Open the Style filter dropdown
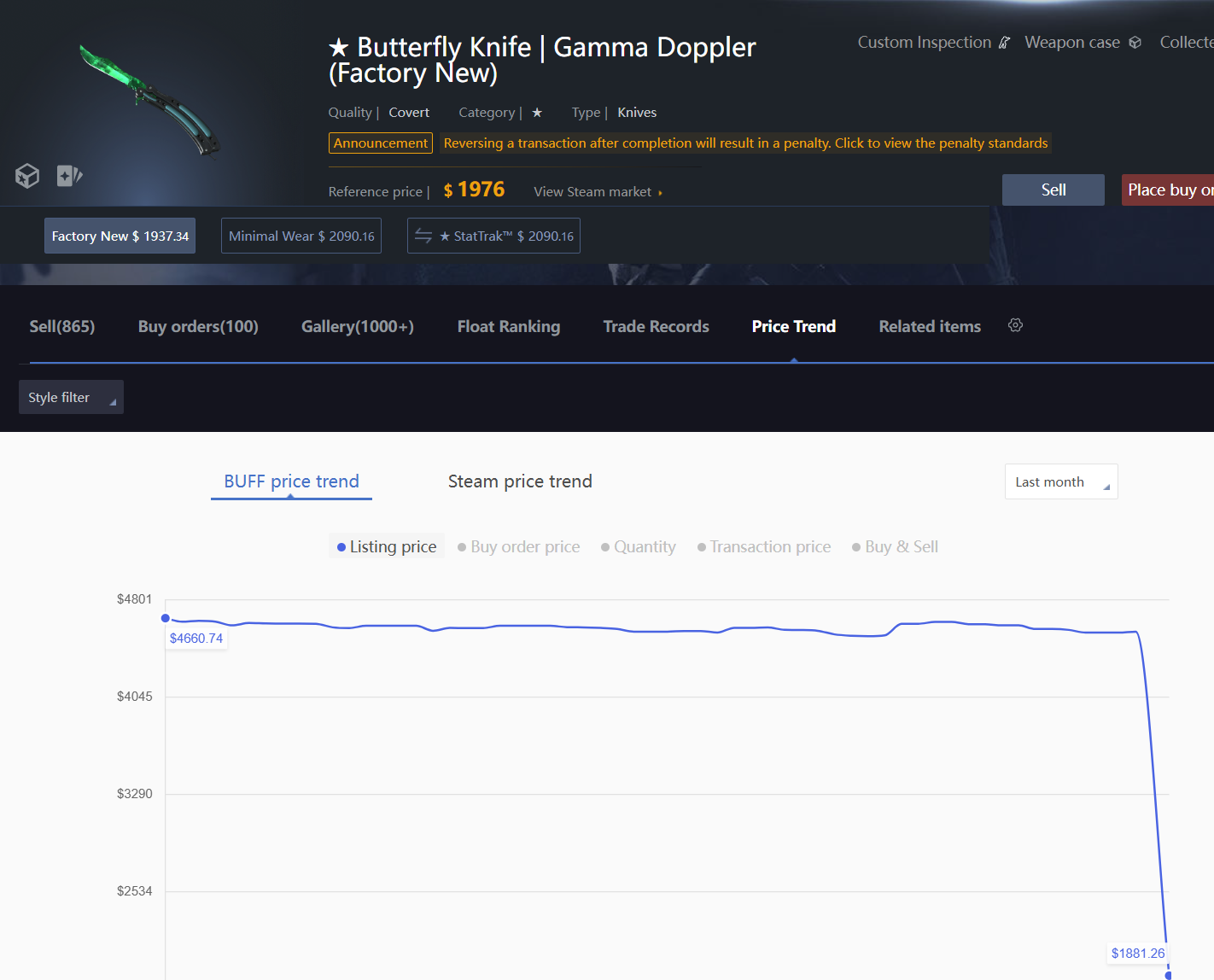This screenshot has width=1214, height=980. (x=71, y=397)
